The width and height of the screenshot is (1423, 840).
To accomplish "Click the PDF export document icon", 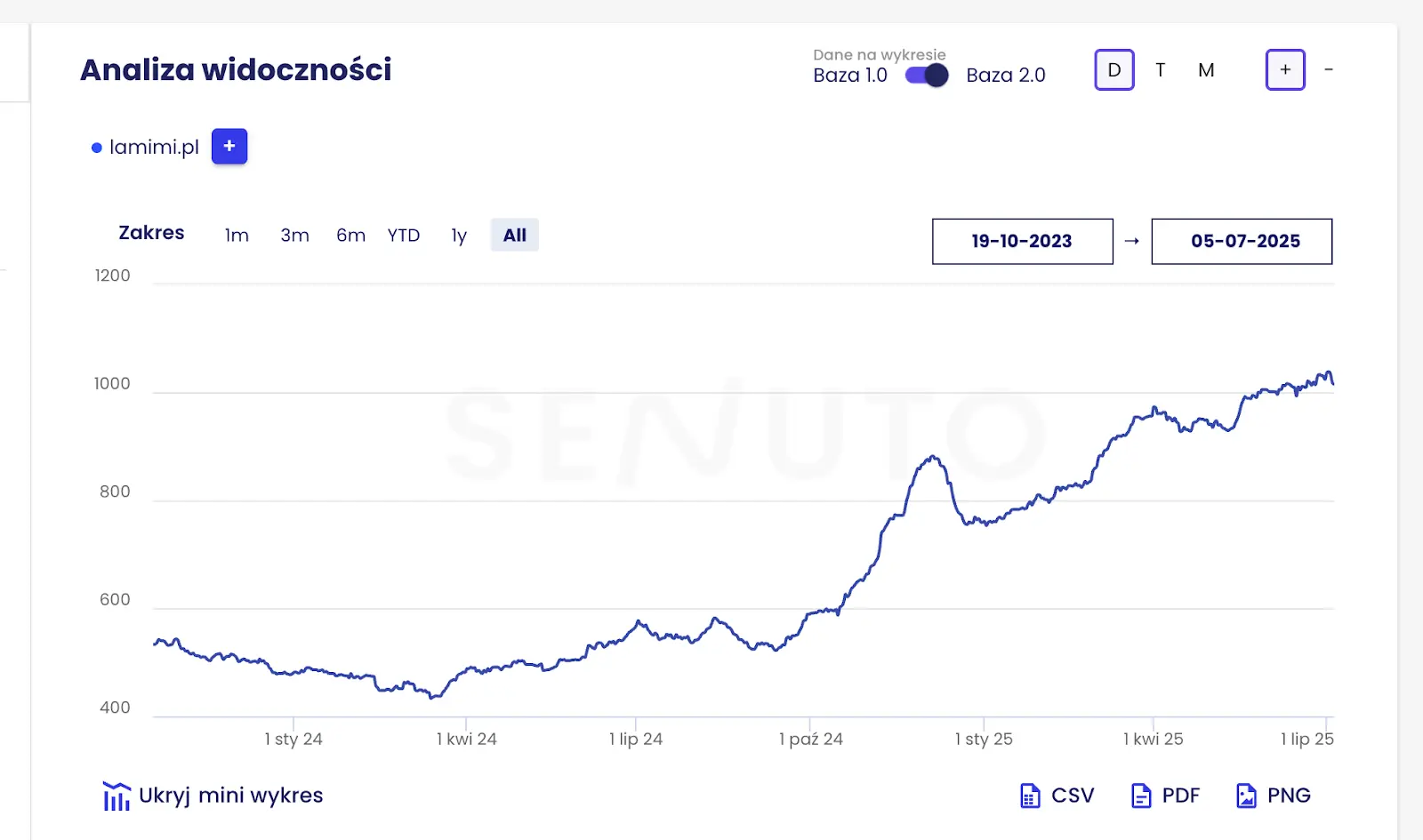I will click(1141, 796).
